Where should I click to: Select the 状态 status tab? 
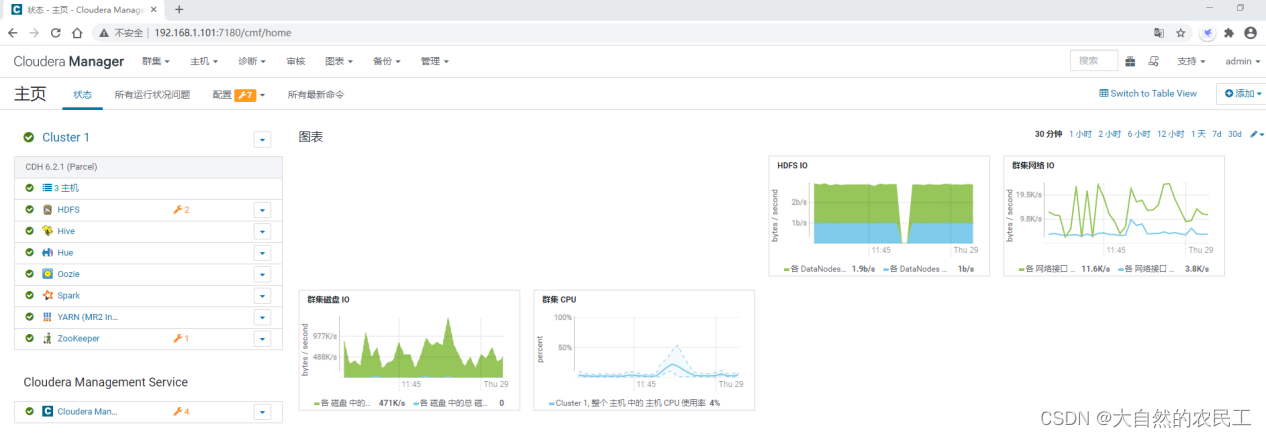(x=82, y=95)
